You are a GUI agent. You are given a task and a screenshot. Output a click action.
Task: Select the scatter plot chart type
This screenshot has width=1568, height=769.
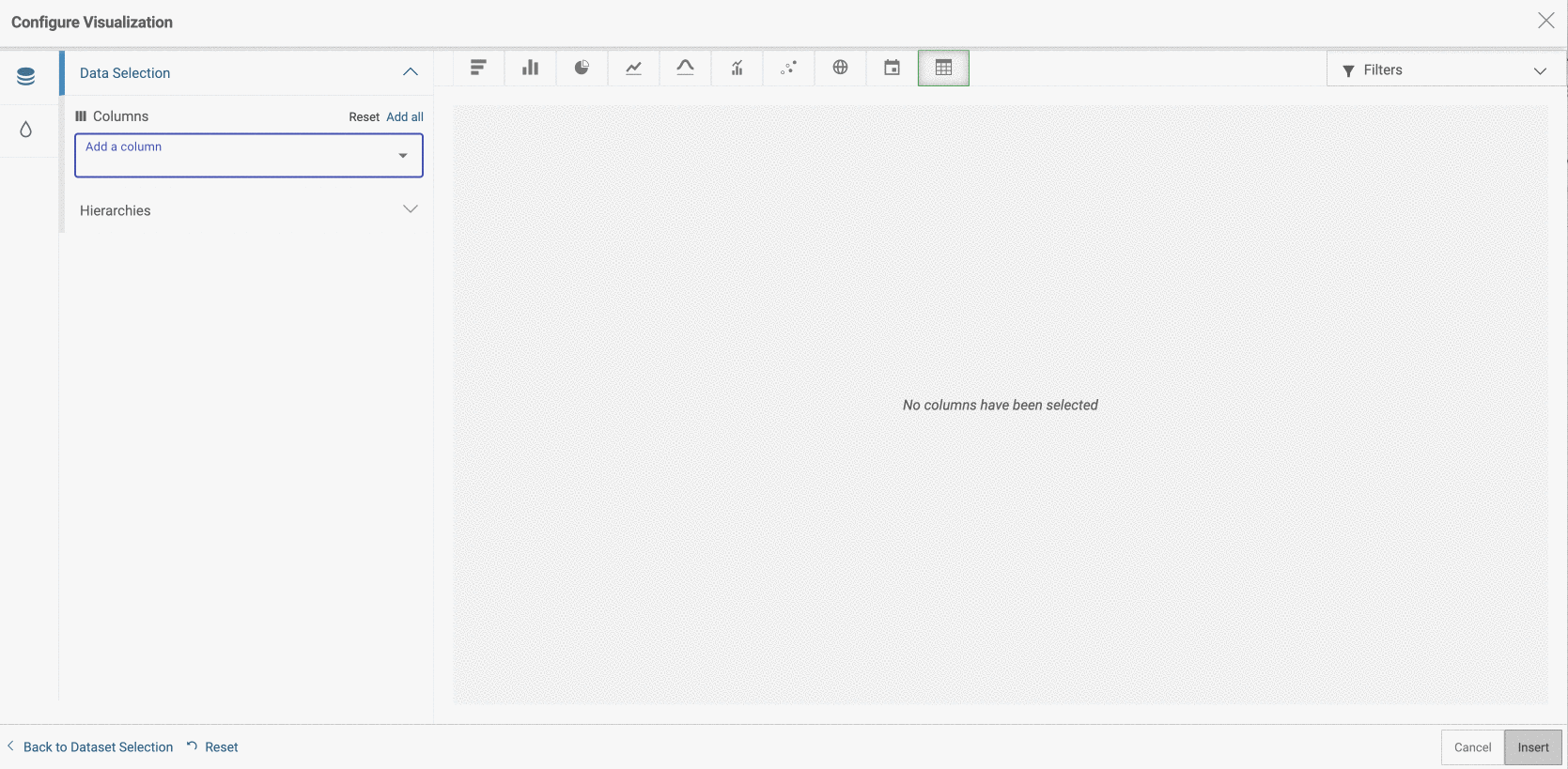point(789,68)
